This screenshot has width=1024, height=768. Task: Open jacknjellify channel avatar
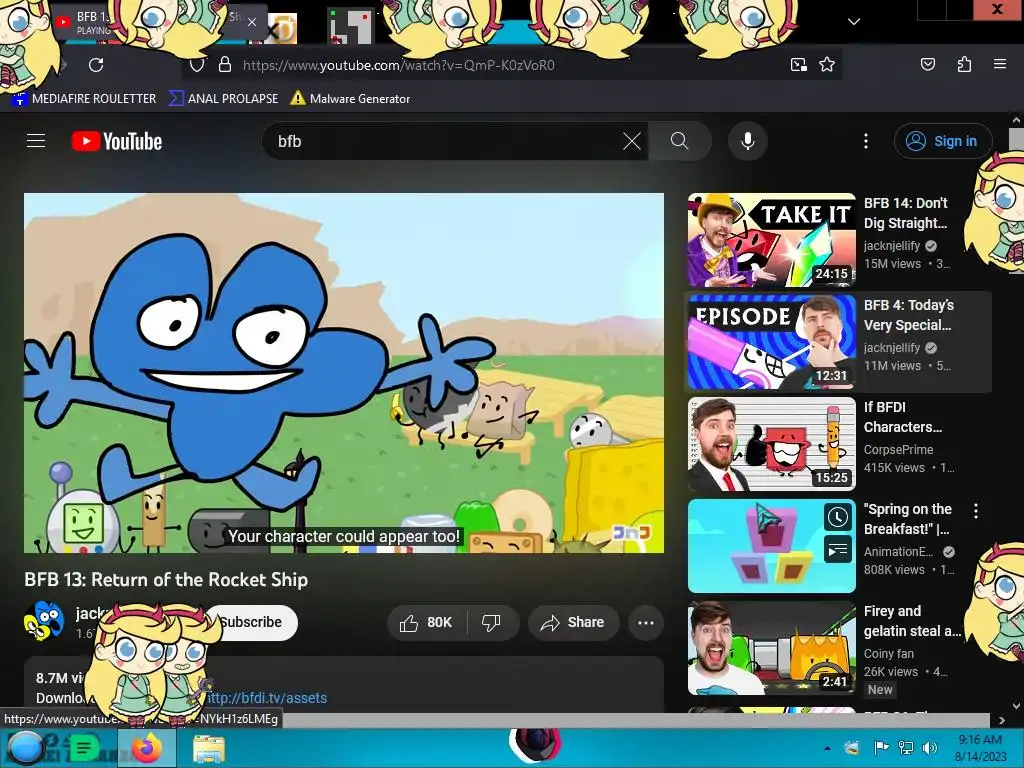(x=44, y=621)
